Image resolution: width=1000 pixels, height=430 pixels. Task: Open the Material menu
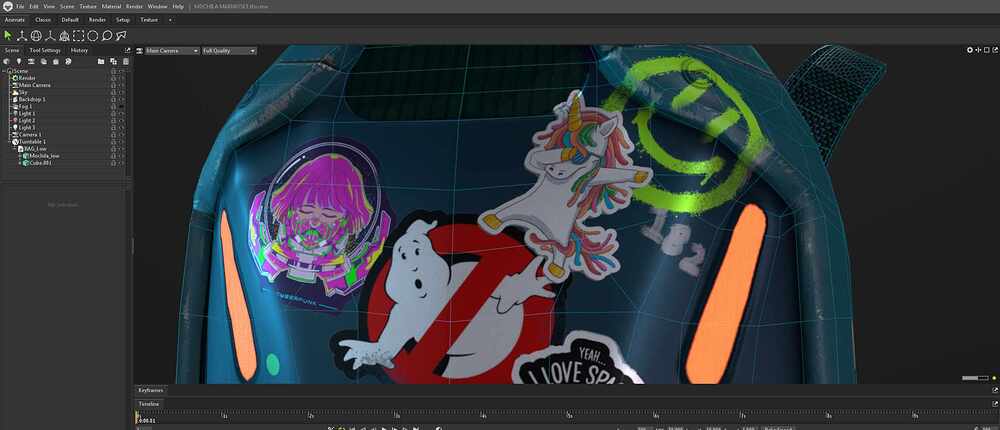[111, 6]
